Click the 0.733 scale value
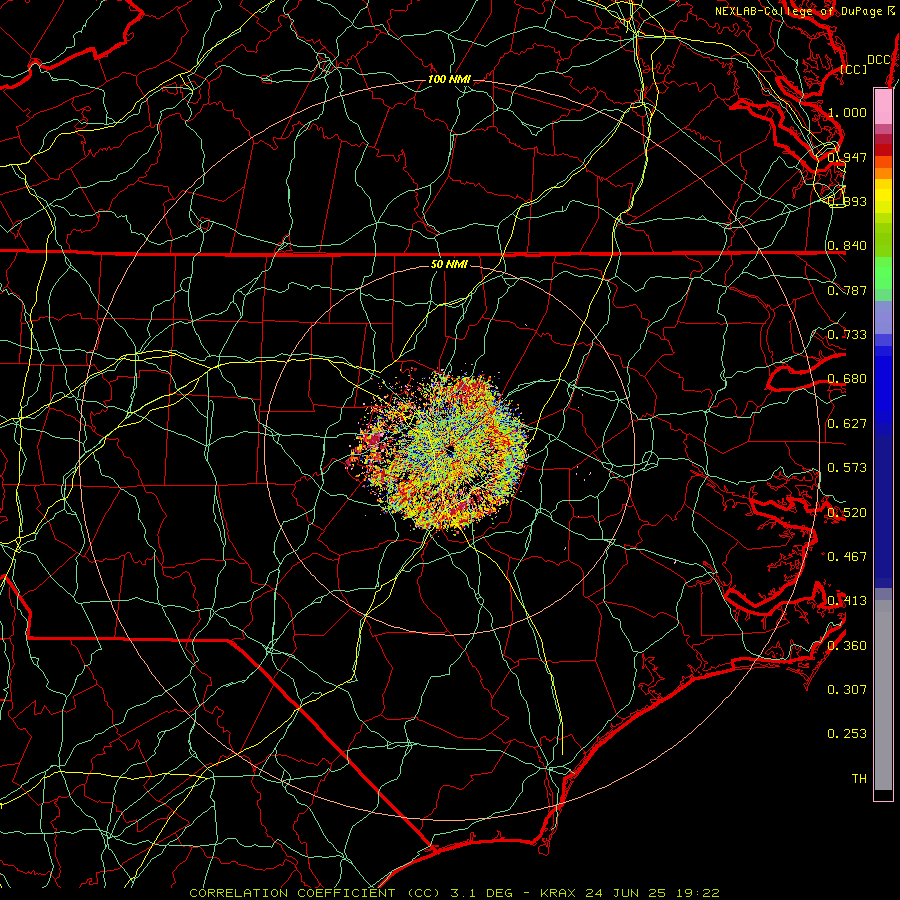 847,335
